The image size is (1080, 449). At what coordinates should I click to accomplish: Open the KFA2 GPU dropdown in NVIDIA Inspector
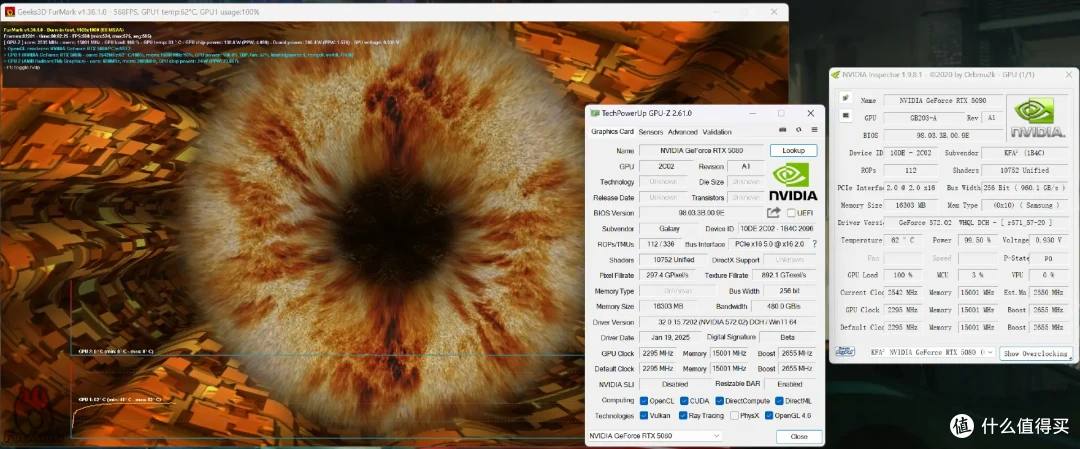932,352
